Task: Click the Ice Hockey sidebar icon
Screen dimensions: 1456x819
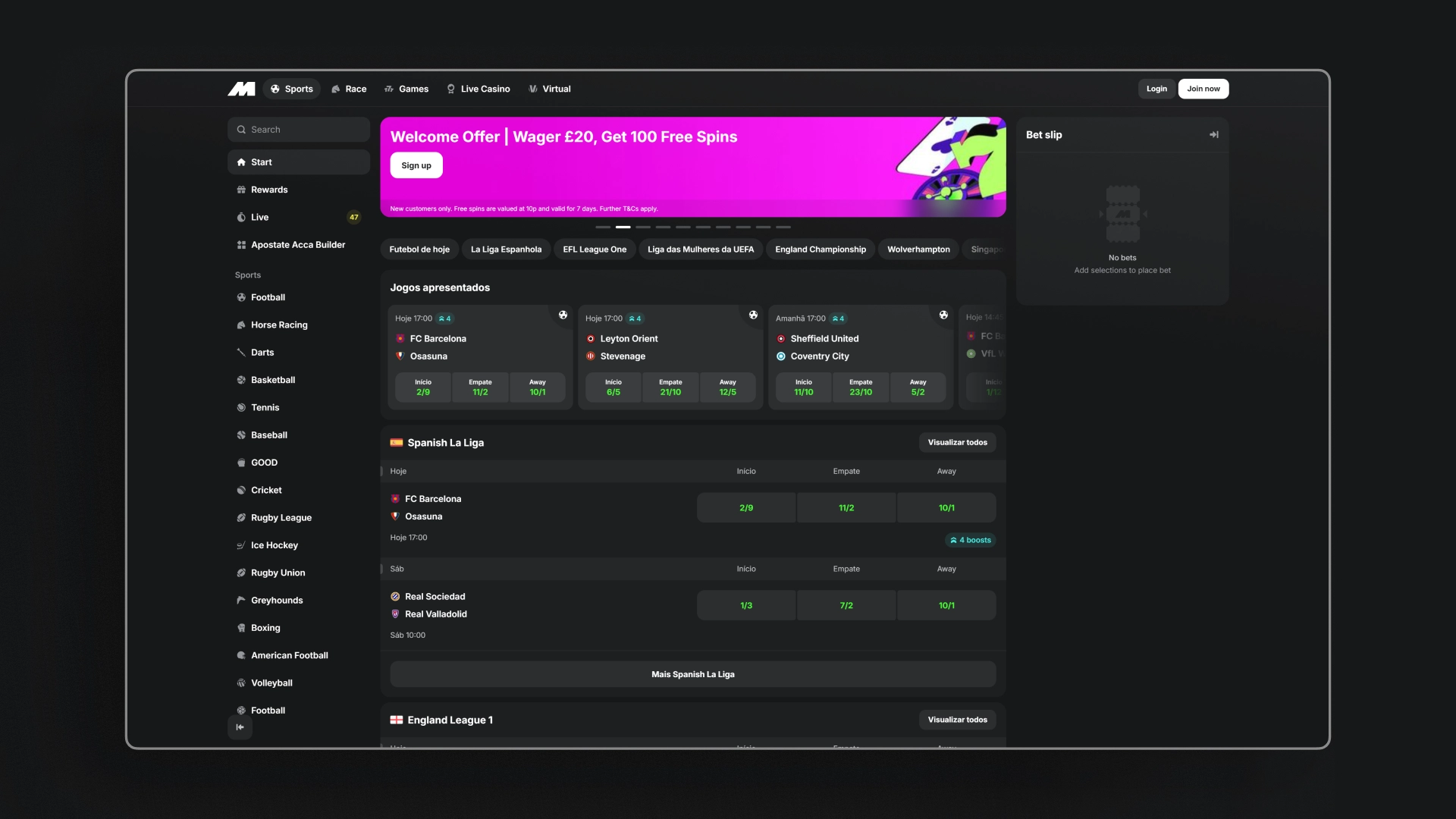Action: (x=241, y=545)
